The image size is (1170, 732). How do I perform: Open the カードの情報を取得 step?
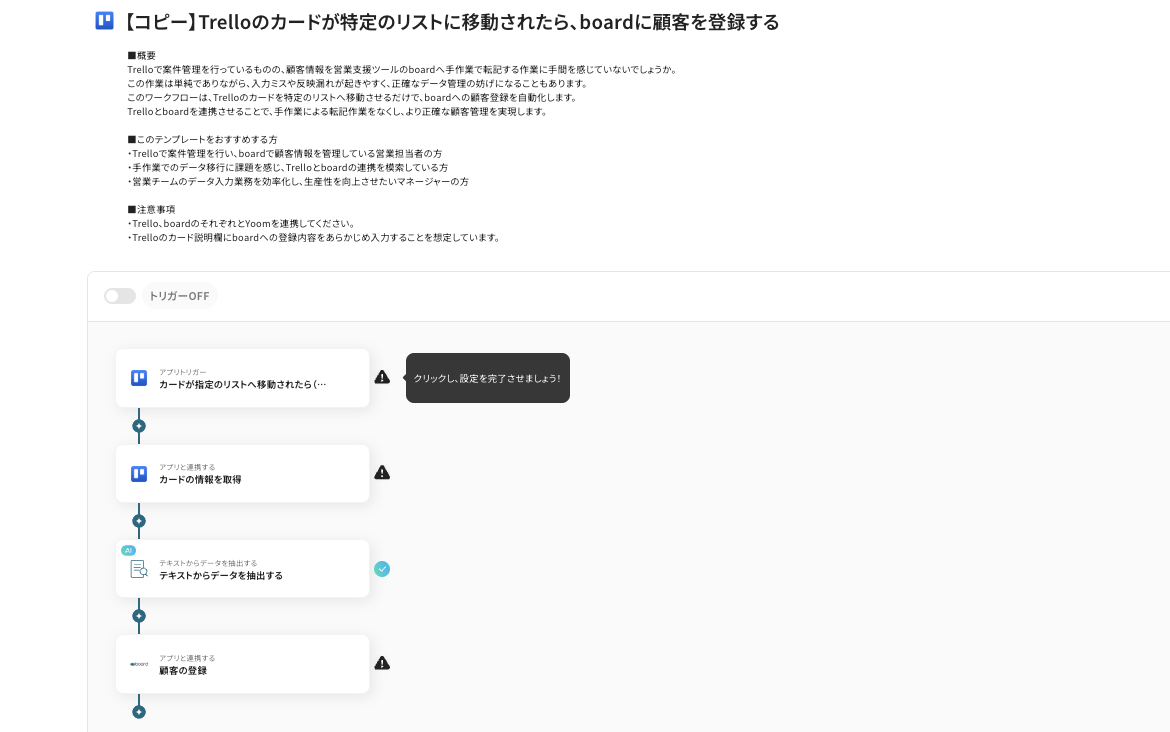pos(243,474)
